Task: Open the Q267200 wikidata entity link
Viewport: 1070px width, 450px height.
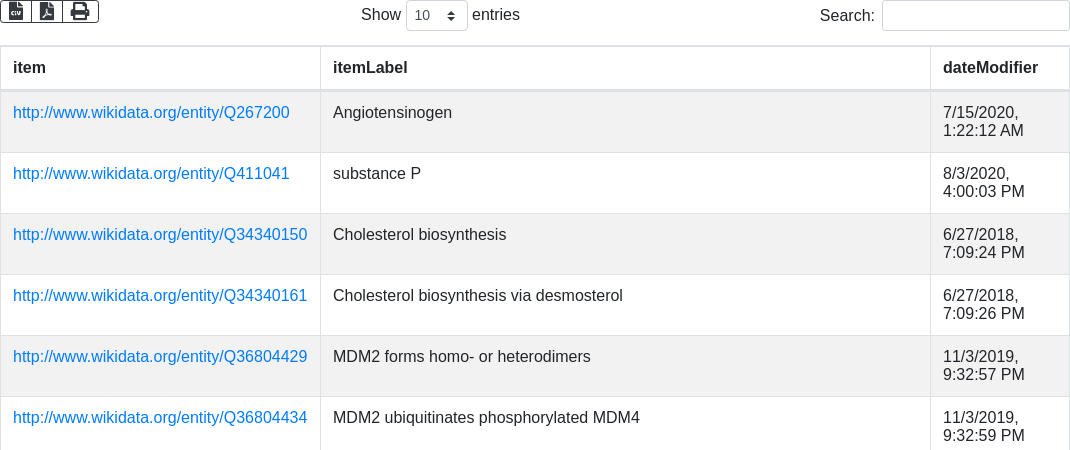Action: [151, 113]
